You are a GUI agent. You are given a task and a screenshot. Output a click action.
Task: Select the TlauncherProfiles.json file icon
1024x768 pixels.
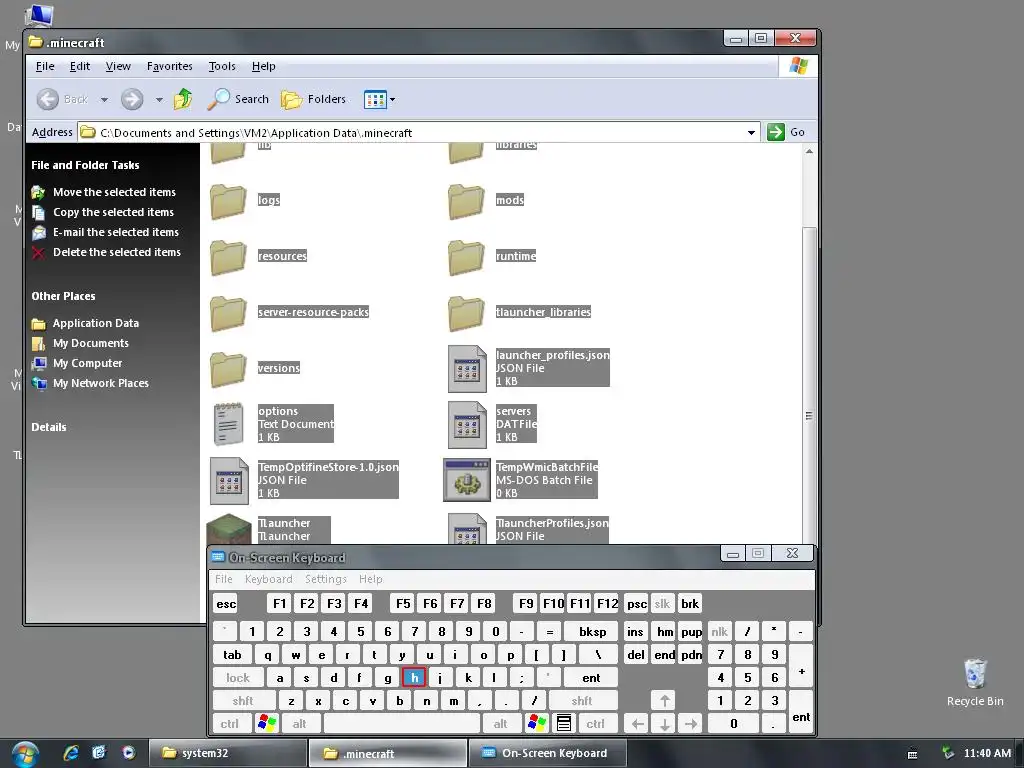[x=467, y=529]
